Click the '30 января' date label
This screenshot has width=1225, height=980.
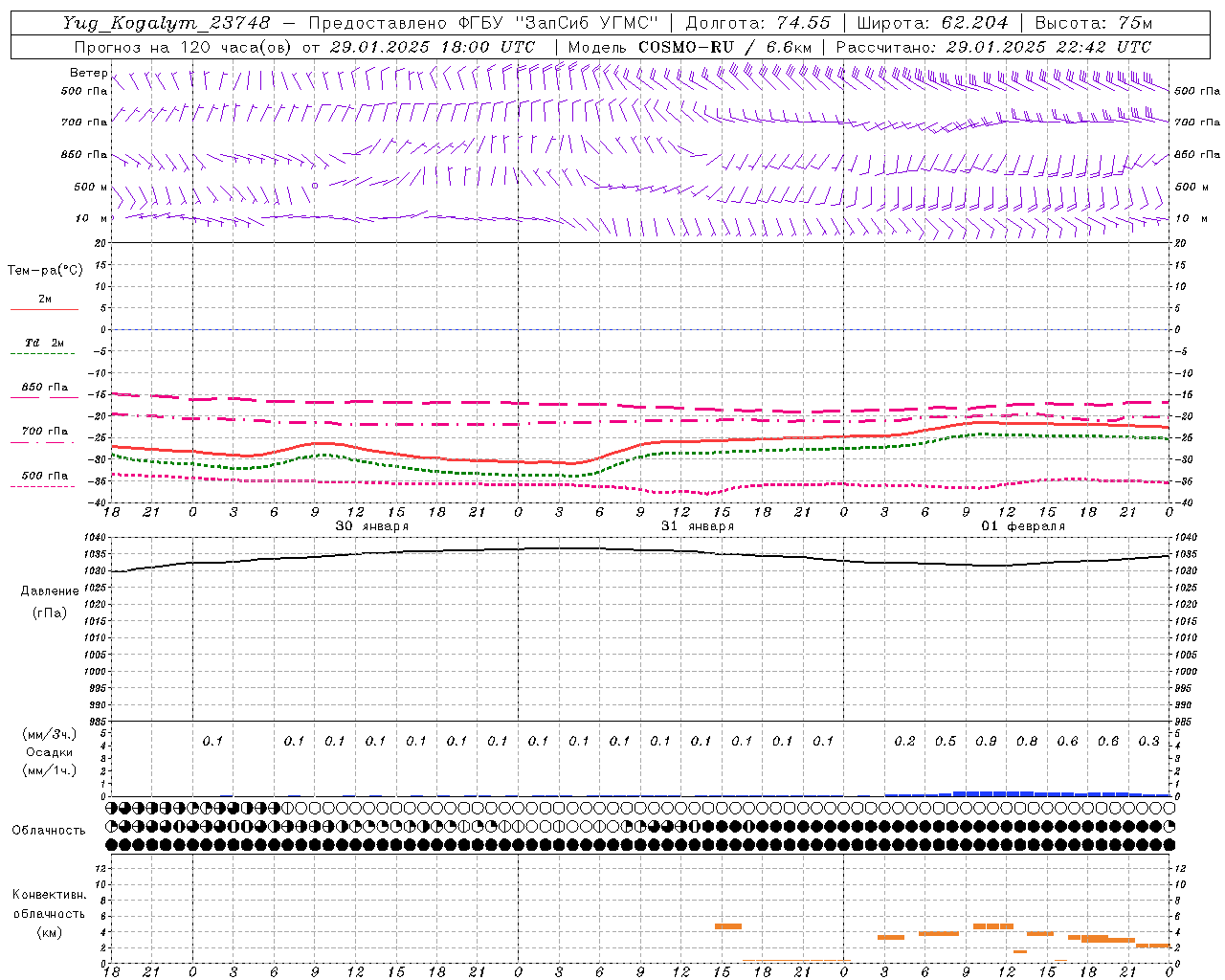(371, 526)
